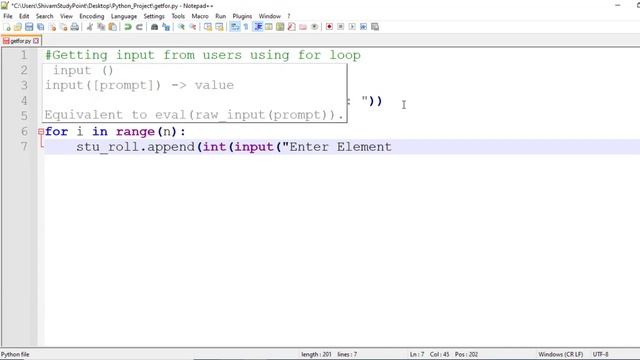The width and height of the screenshot is (640, 360).
Task: Open the ? help menu
Action: [289, 16]
